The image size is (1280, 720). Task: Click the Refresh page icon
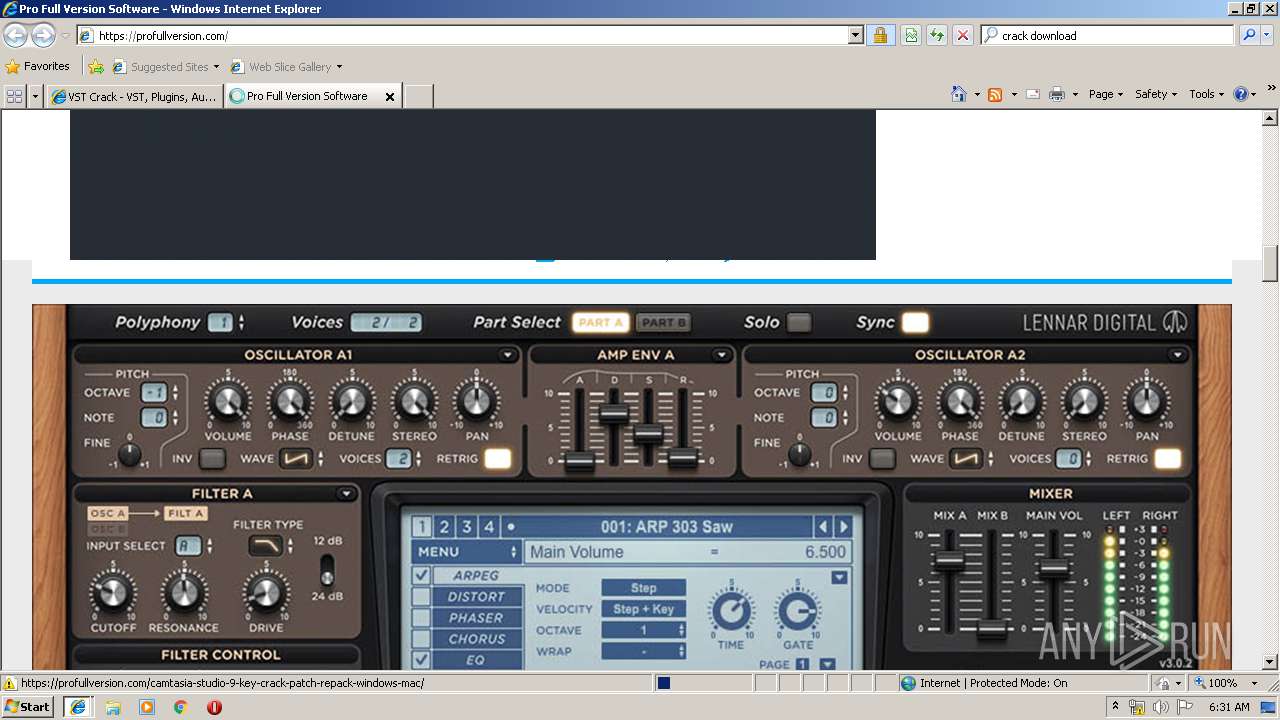[x=937, y=35]
